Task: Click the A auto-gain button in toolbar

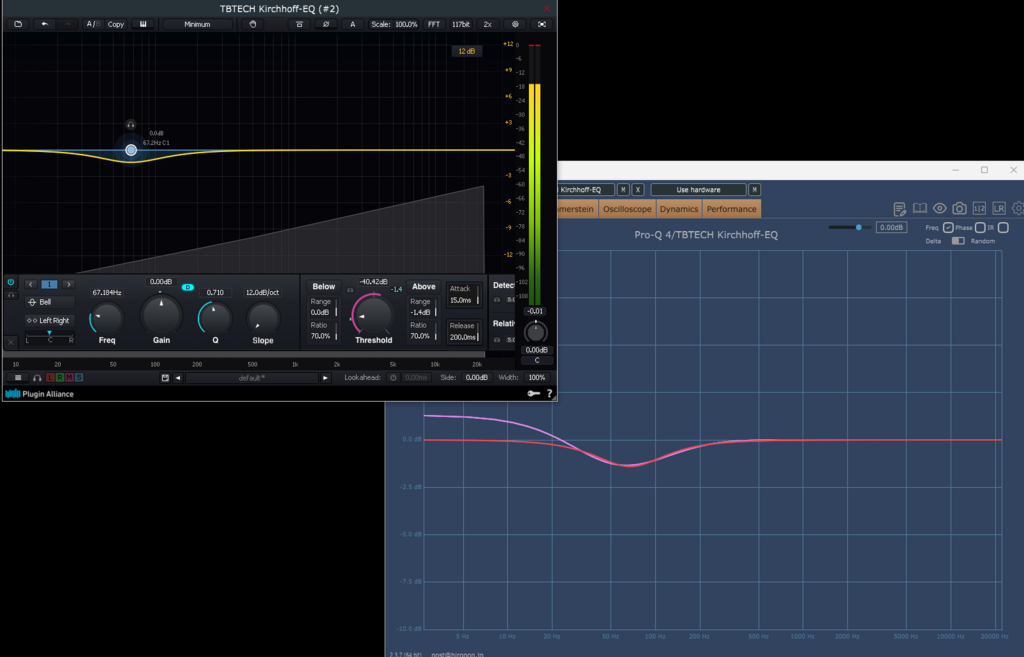Action: 353,24
